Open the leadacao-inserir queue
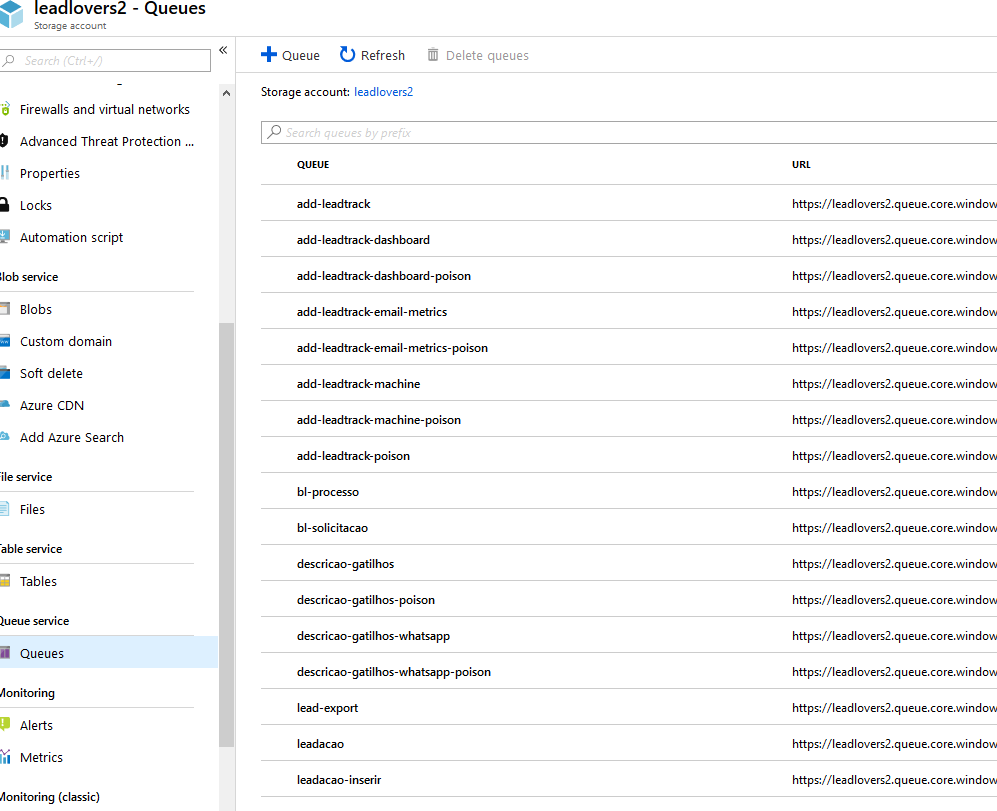The height and width of the screenshot is (811, 997). pos(339,780)
